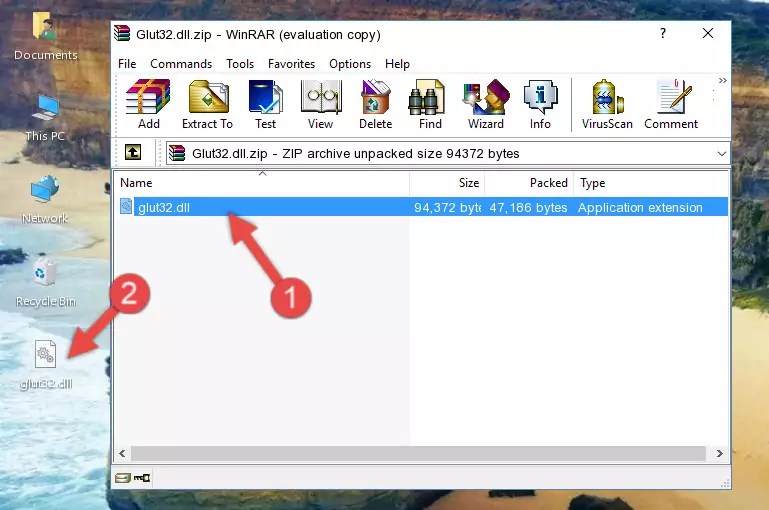Sort by the Name column header

pos(262,183)
